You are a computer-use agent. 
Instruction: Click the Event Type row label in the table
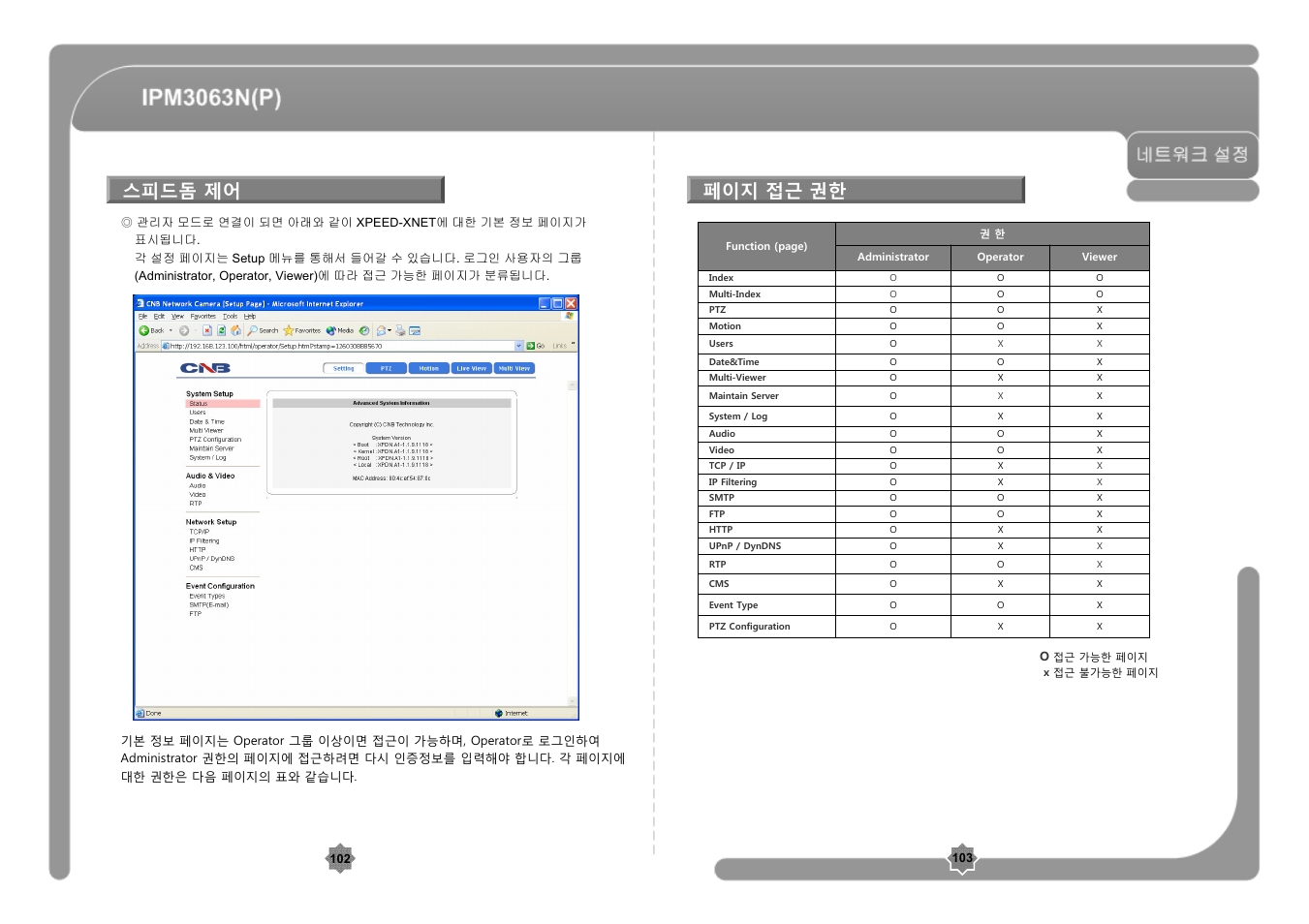[x=733, y=605]
